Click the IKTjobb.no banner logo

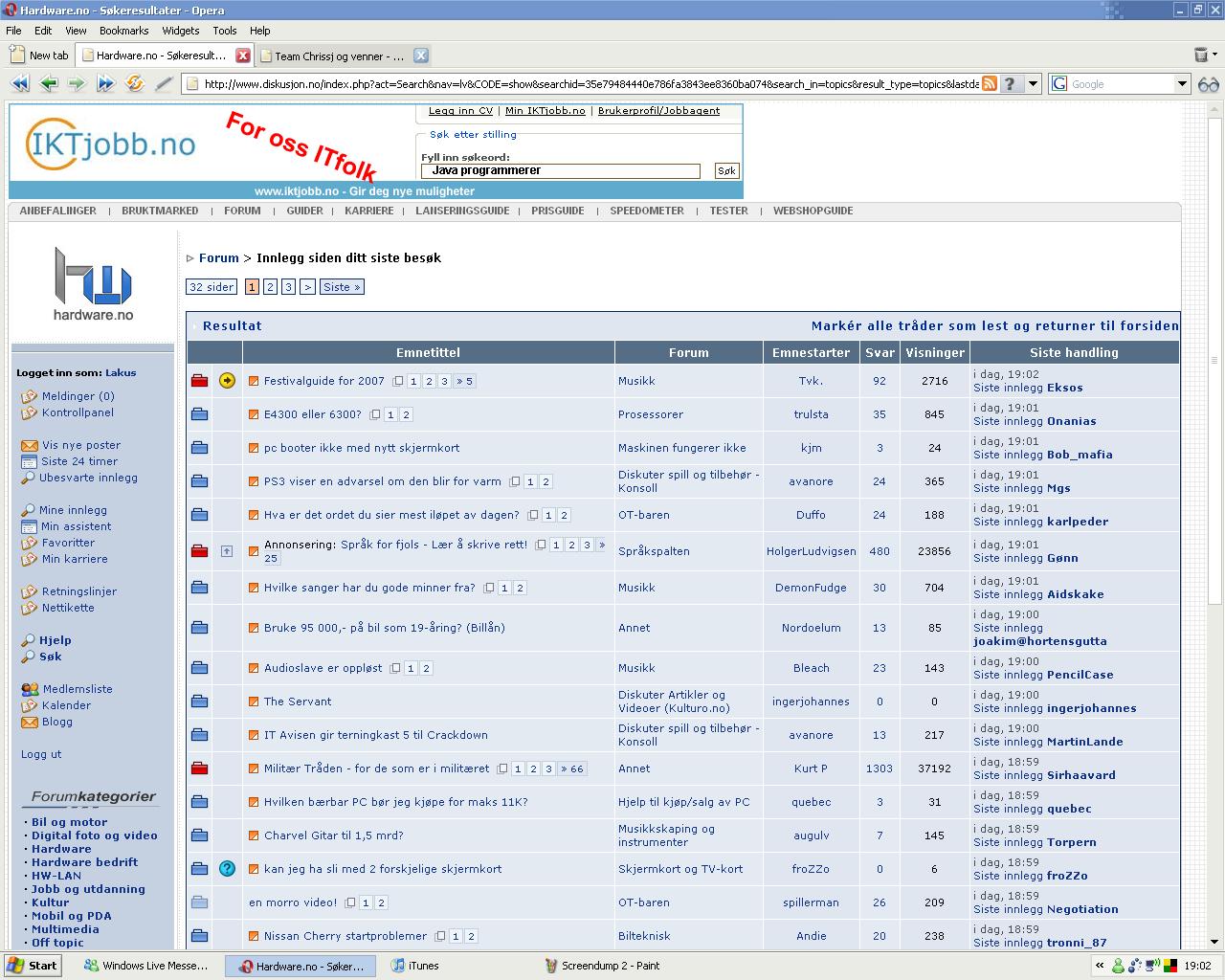tap(111, 145)
